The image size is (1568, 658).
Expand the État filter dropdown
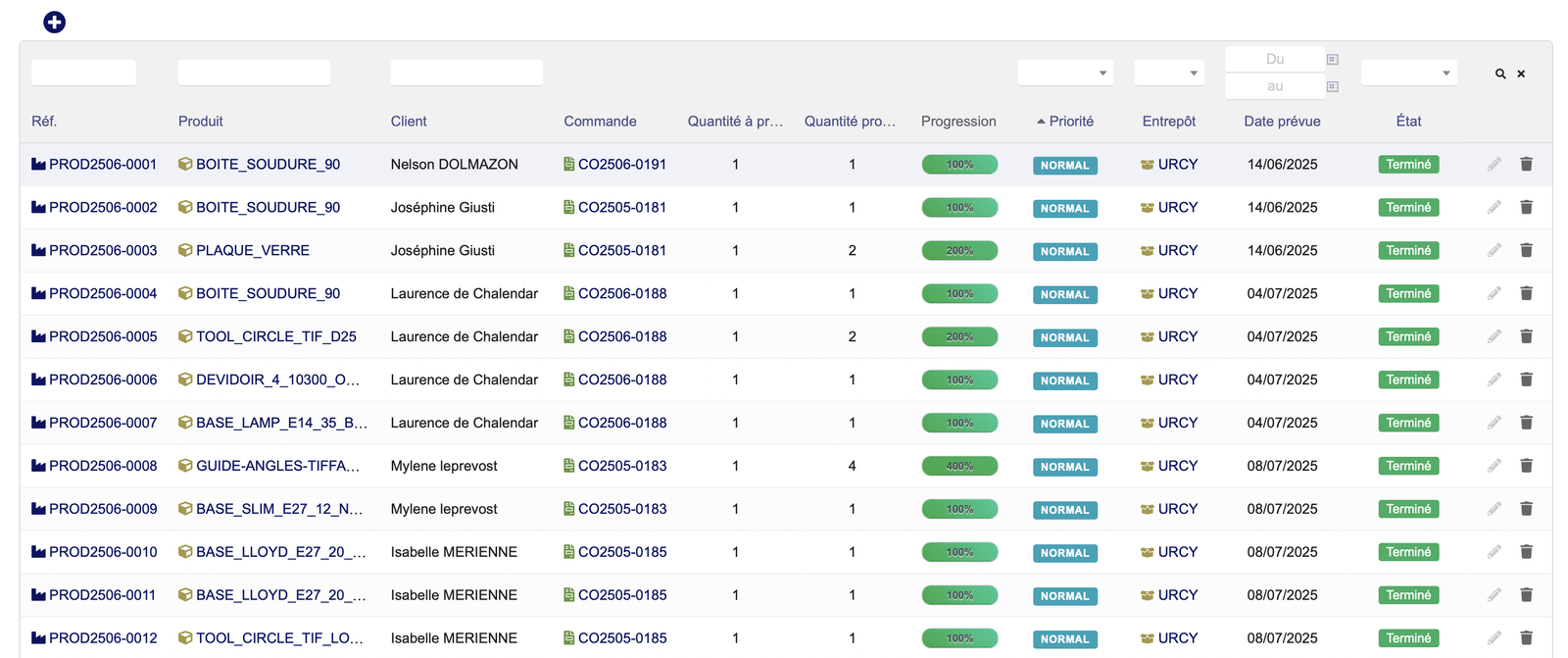pos(1408,73)
